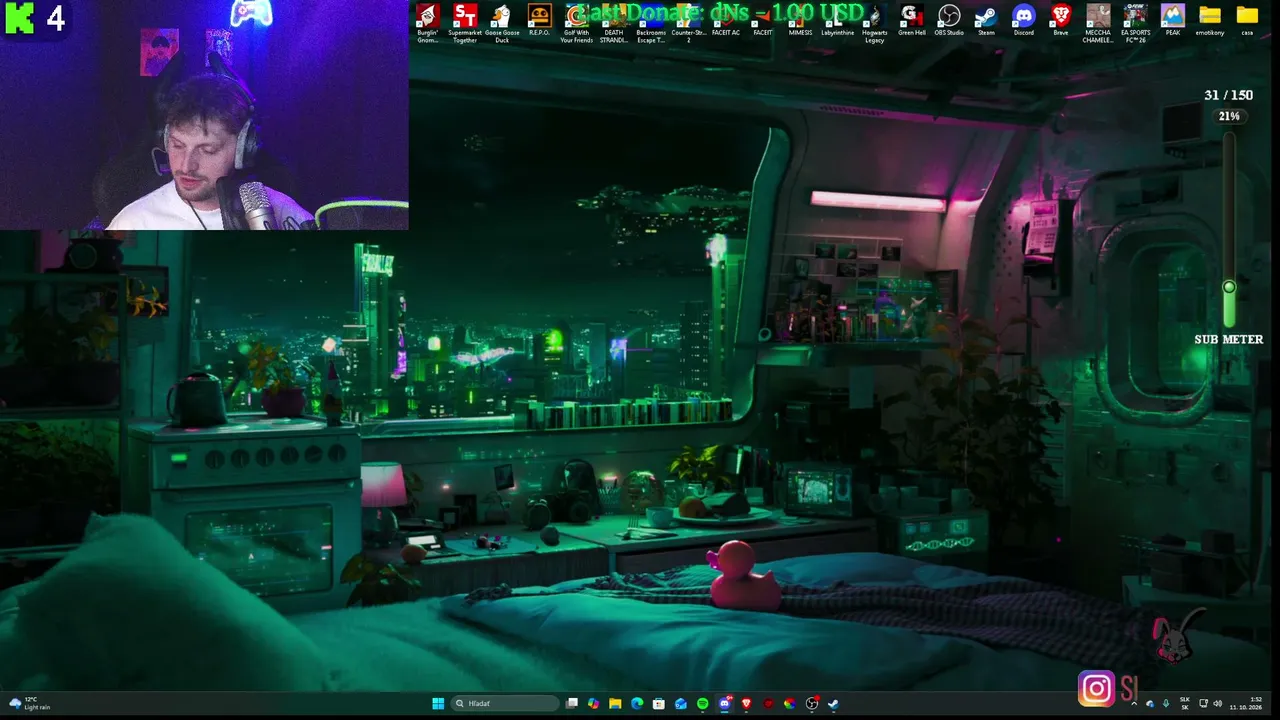Click the webcam feed overlay
Screen dimensions: 1280x720
(x=204, y=115)
